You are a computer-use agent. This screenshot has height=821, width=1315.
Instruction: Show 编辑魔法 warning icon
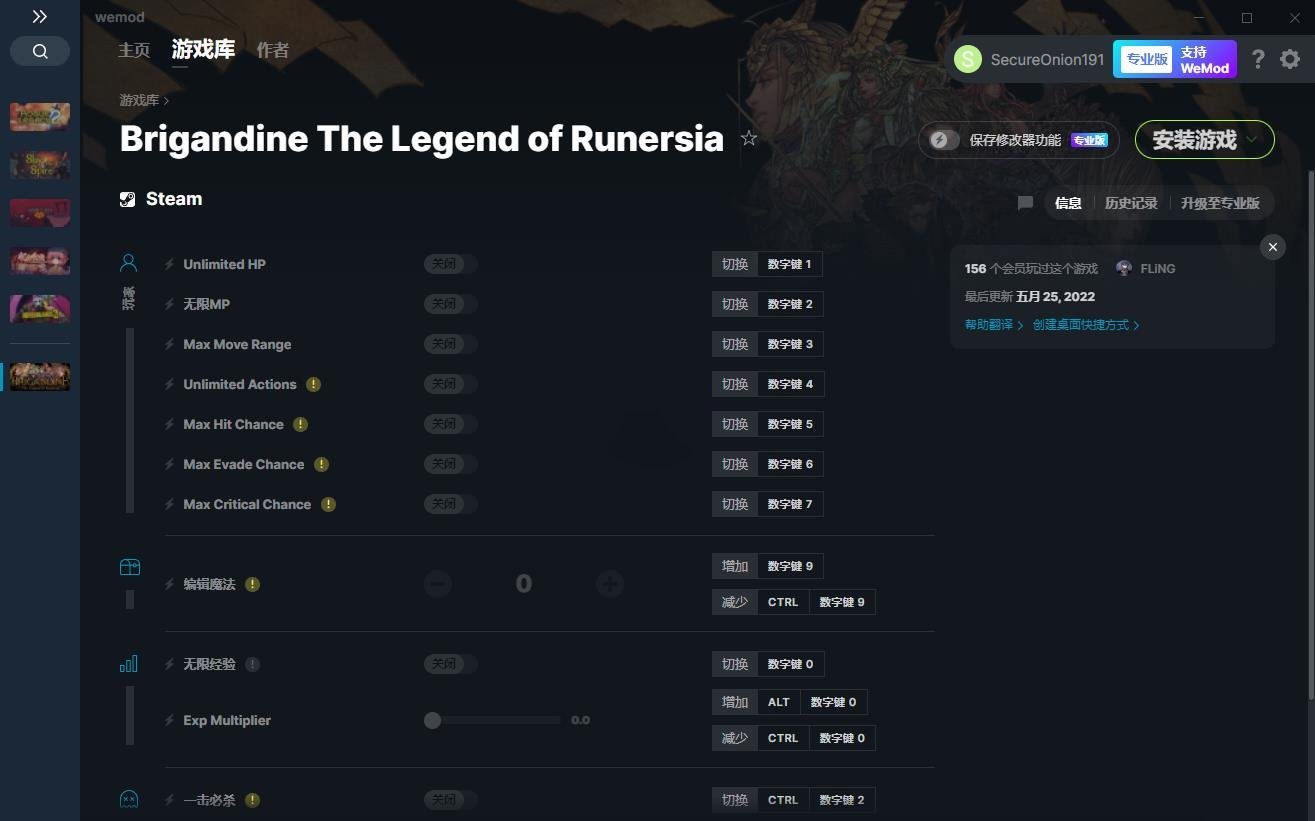coord(252,584)
